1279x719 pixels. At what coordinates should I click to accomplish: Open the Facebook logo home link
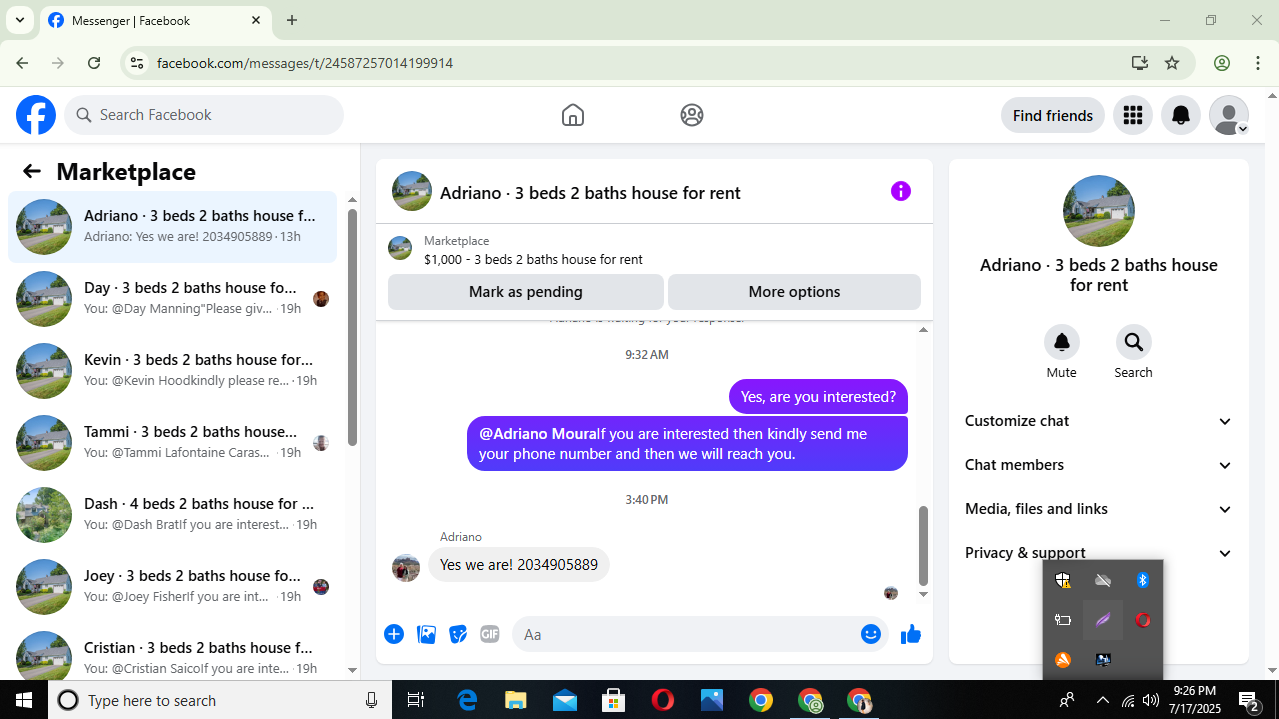click(36, 115)
